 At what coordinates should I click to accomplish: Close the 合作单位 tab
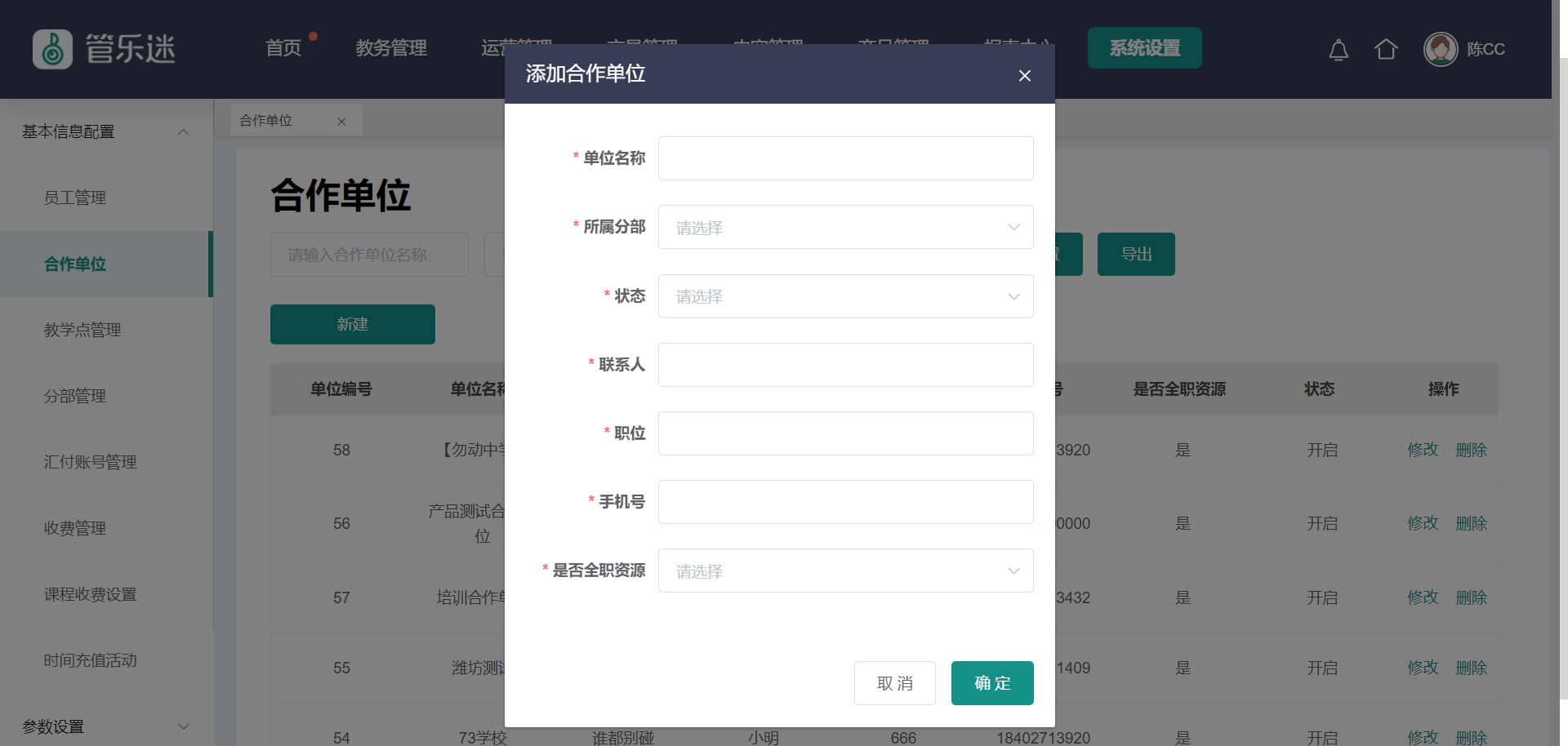[341, 122]
